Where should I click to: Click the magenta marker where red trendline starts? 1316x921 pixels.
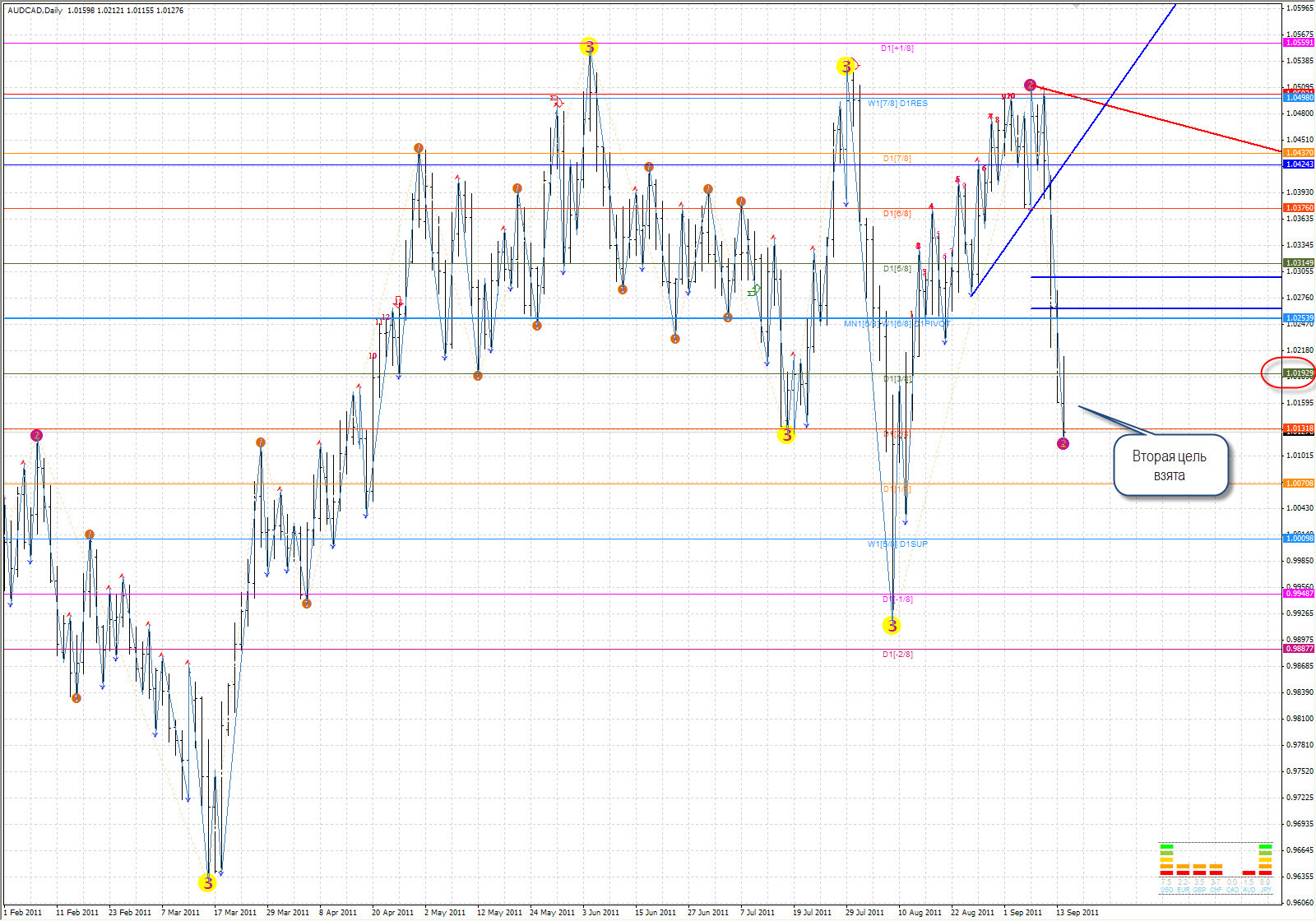[1031, 85]
